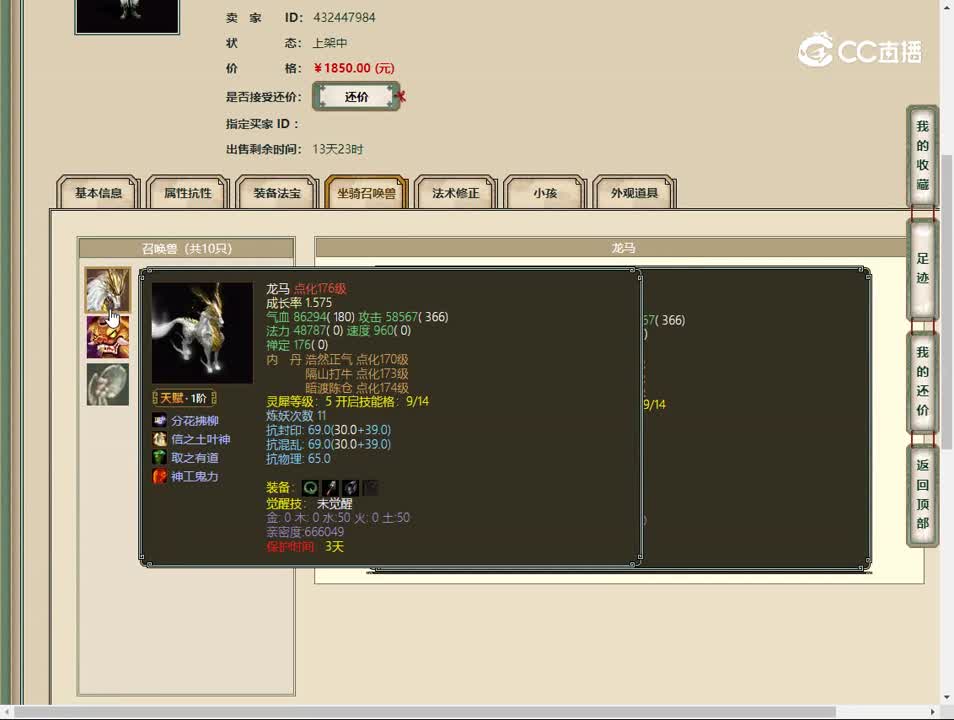The width and height of the screenshot is (954, 720).
Task: Click the 还价 counter-offer button
Action: 355,96
